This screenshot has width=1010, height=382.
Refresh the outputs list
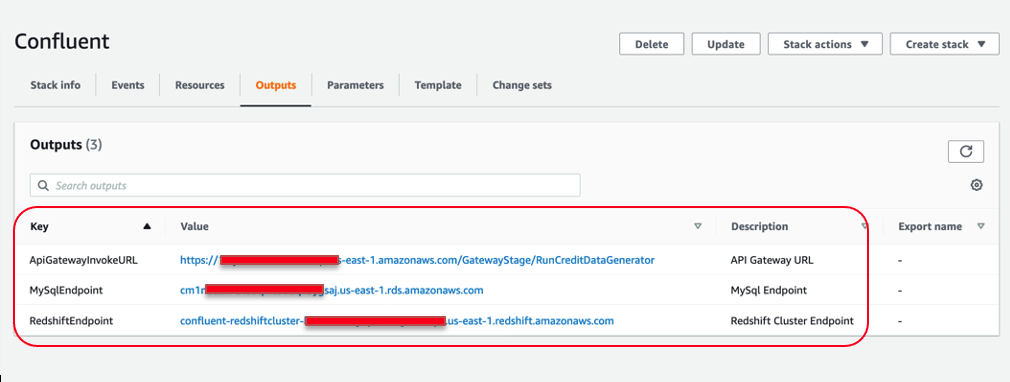point(966,151)
